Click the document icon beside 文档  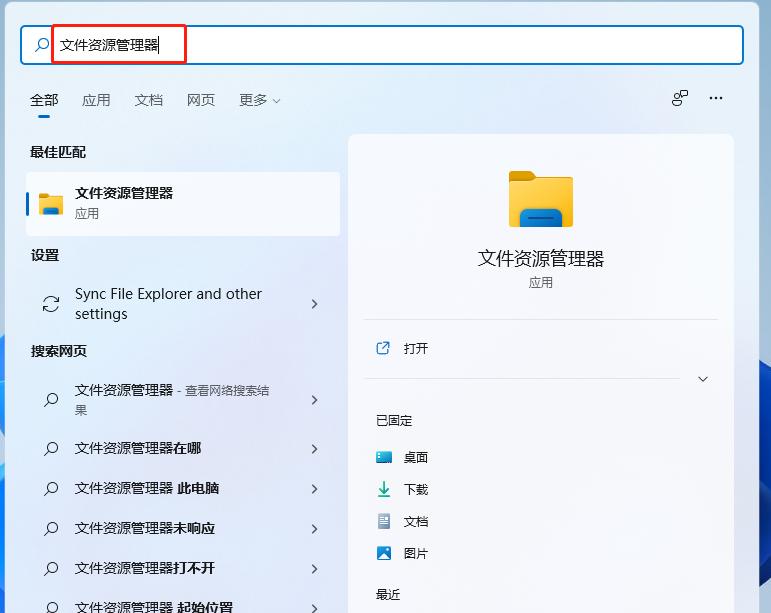[x=384, y=521]
